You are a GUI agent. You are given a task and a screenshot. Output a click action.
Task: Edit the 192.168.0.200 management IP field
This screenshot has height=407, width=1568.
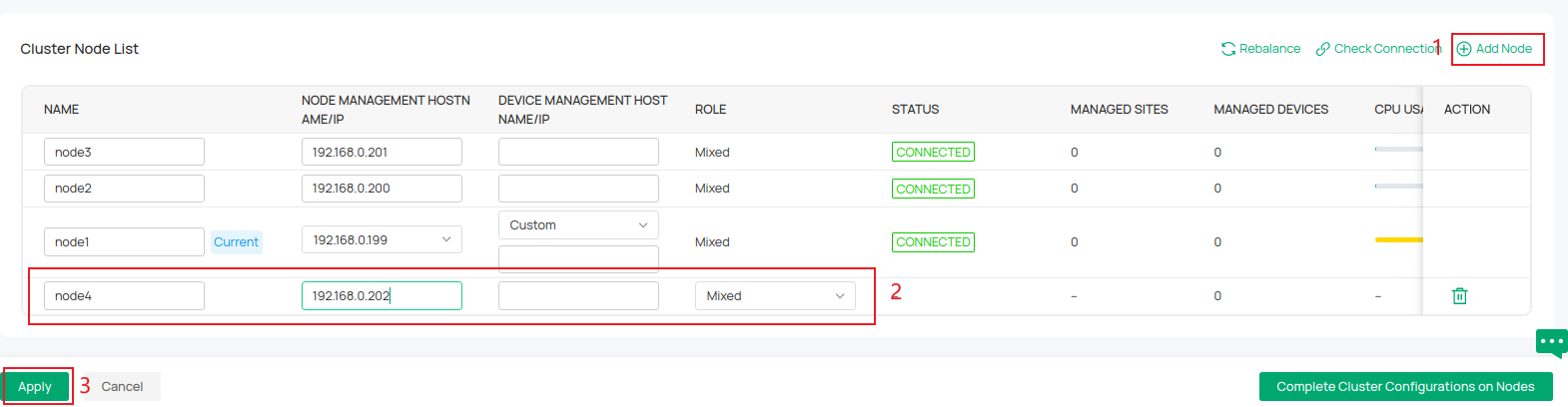tap(382, 189)
